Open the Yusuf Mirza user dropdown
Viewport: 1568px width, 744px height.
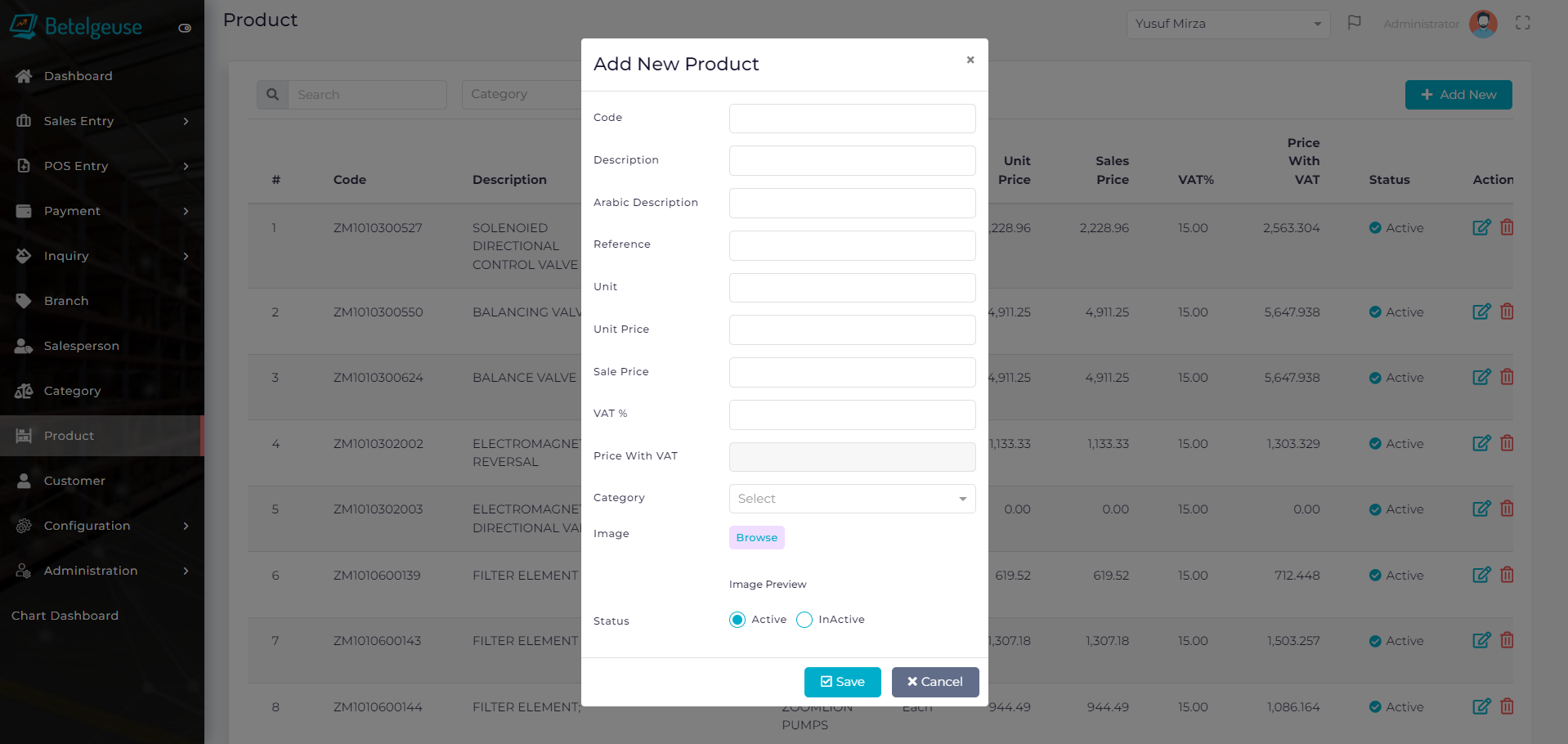1228,24
